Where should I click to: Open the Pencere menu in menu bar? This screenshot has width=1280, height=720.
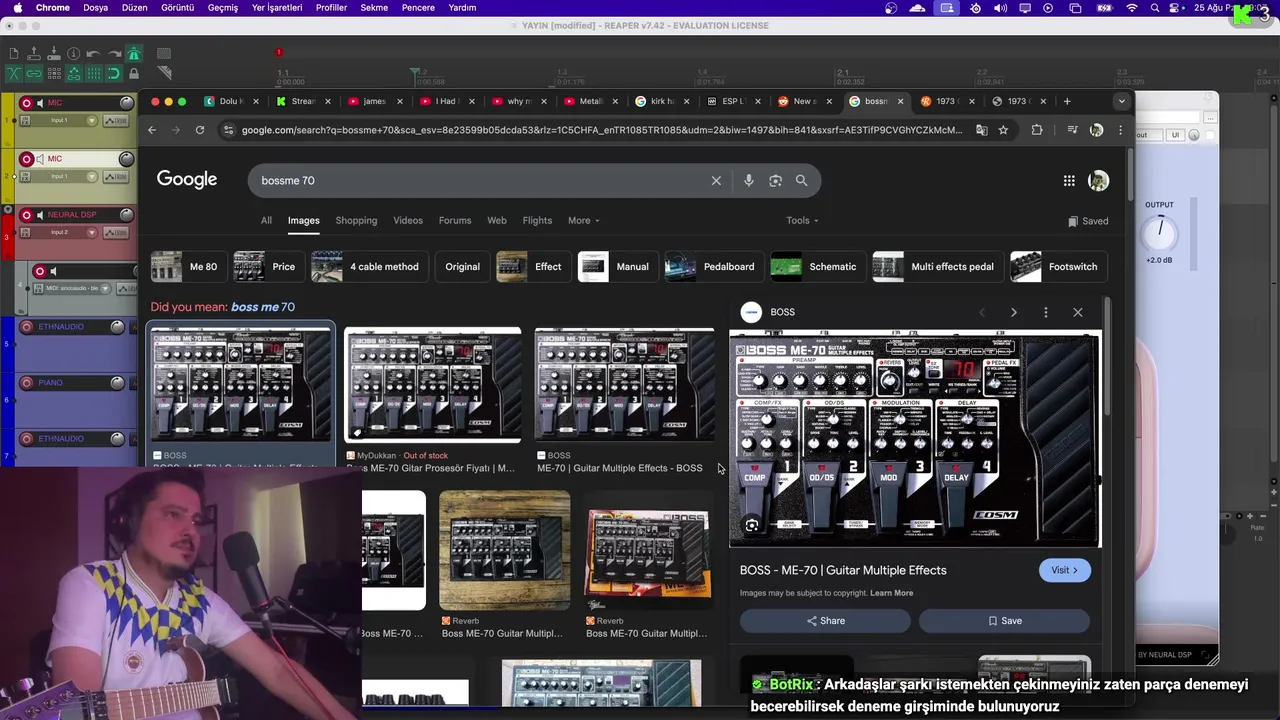(418, 8)
